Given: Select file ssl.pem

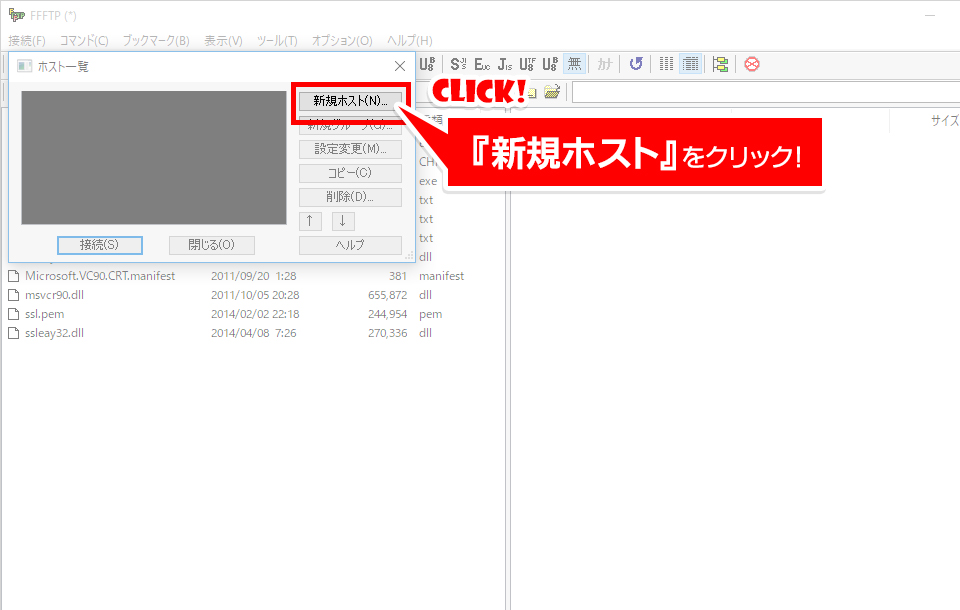Looking at the screenshot, I should coord(44,314).
